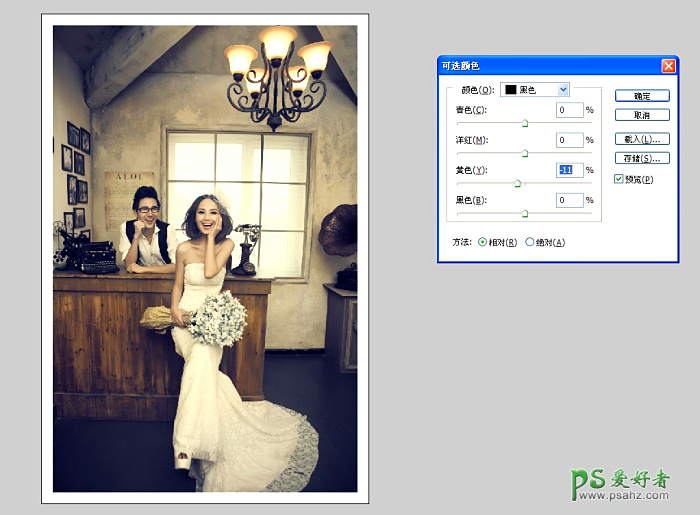Click the 确定 (OK) button
The image size is (700, 515).
click(641, 96)
